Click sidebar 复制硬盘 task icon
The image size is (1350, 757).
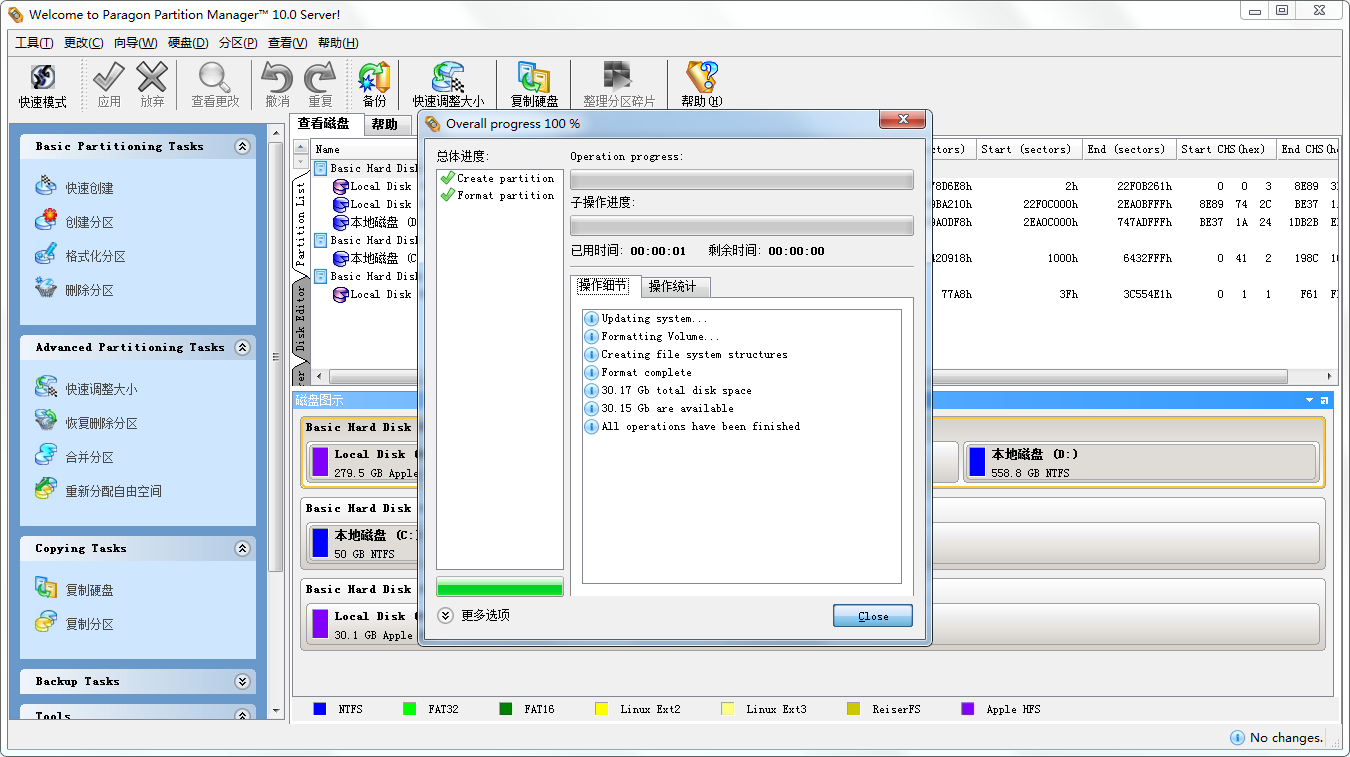[46, 589]
